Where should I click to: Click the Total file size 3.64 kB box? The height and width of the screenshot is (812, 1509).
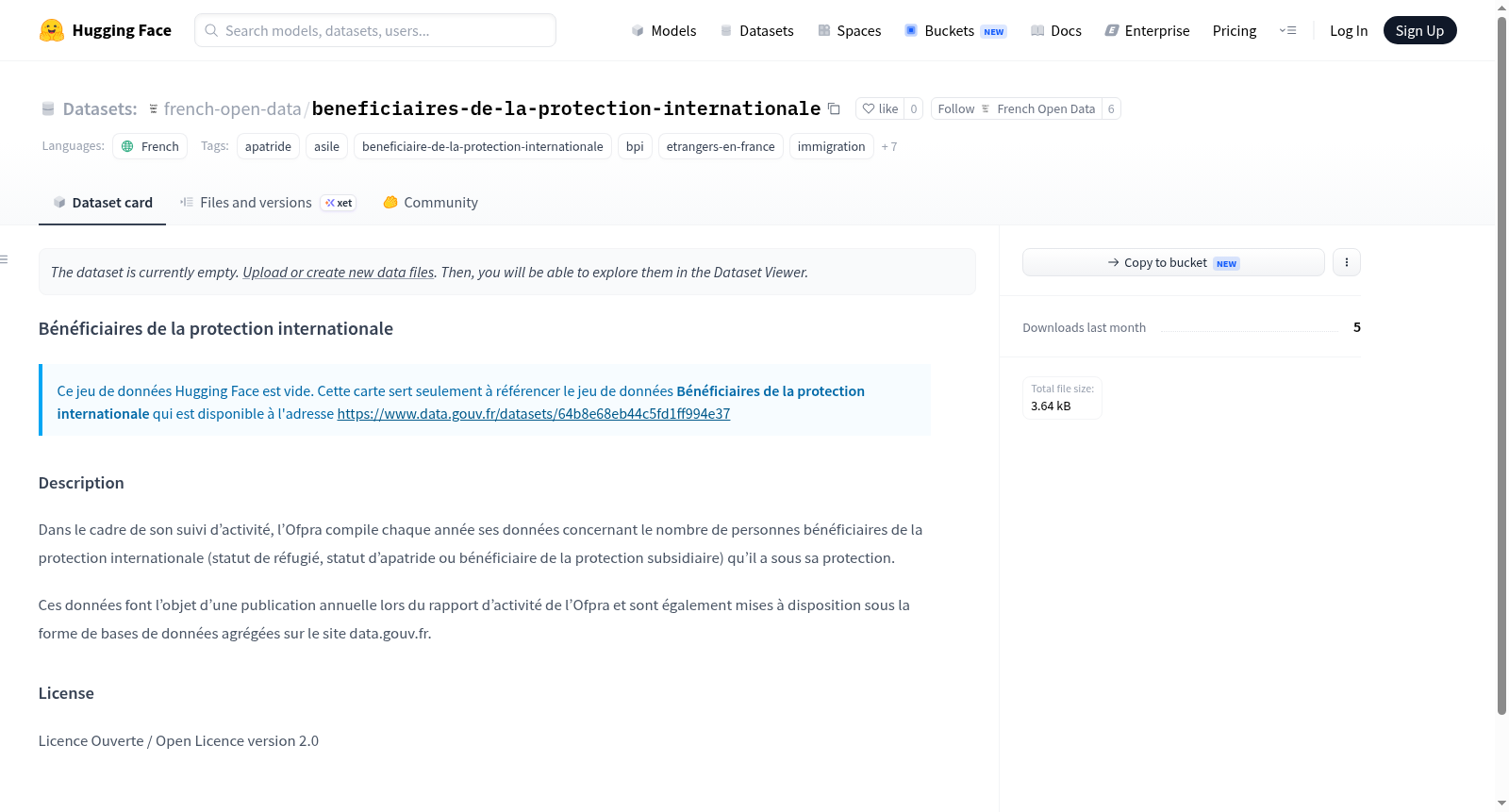pyautogui.click(x=1062, y=398)
